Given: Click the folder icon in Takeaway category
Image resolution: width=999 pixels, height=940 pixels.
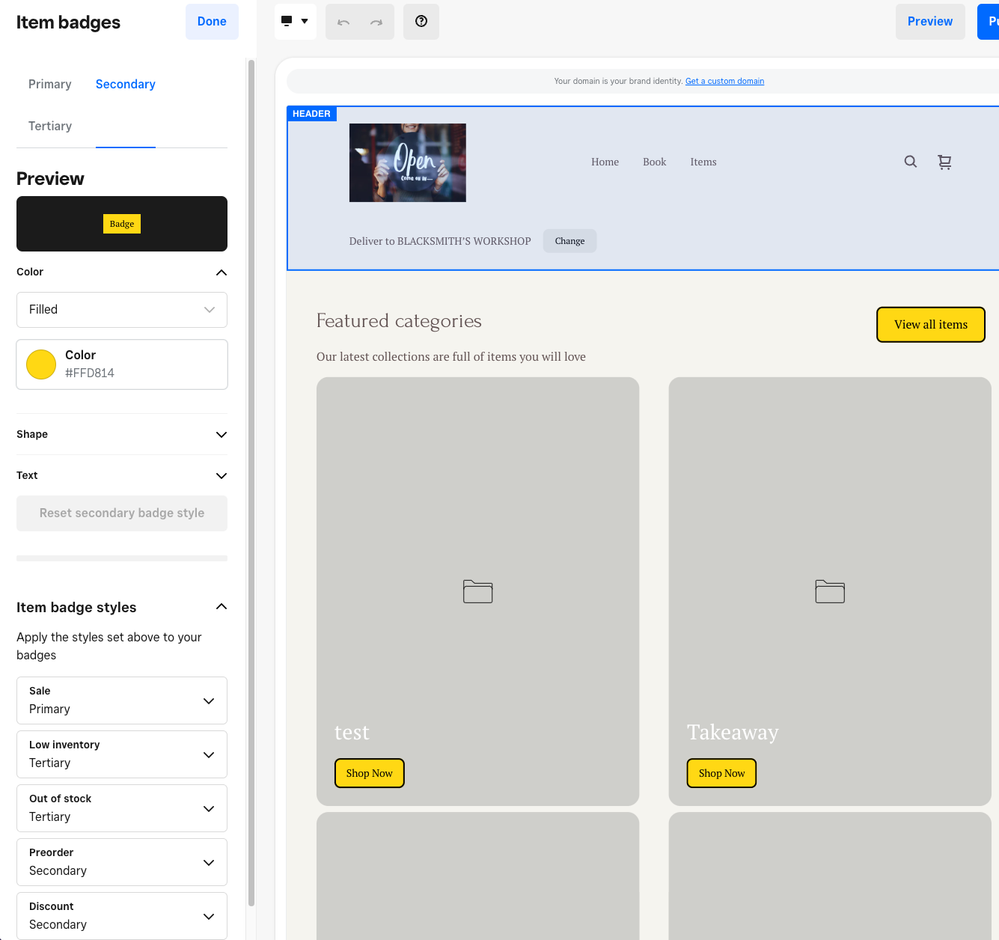Looking at the screenshot, I should click(x=830, y=591).
